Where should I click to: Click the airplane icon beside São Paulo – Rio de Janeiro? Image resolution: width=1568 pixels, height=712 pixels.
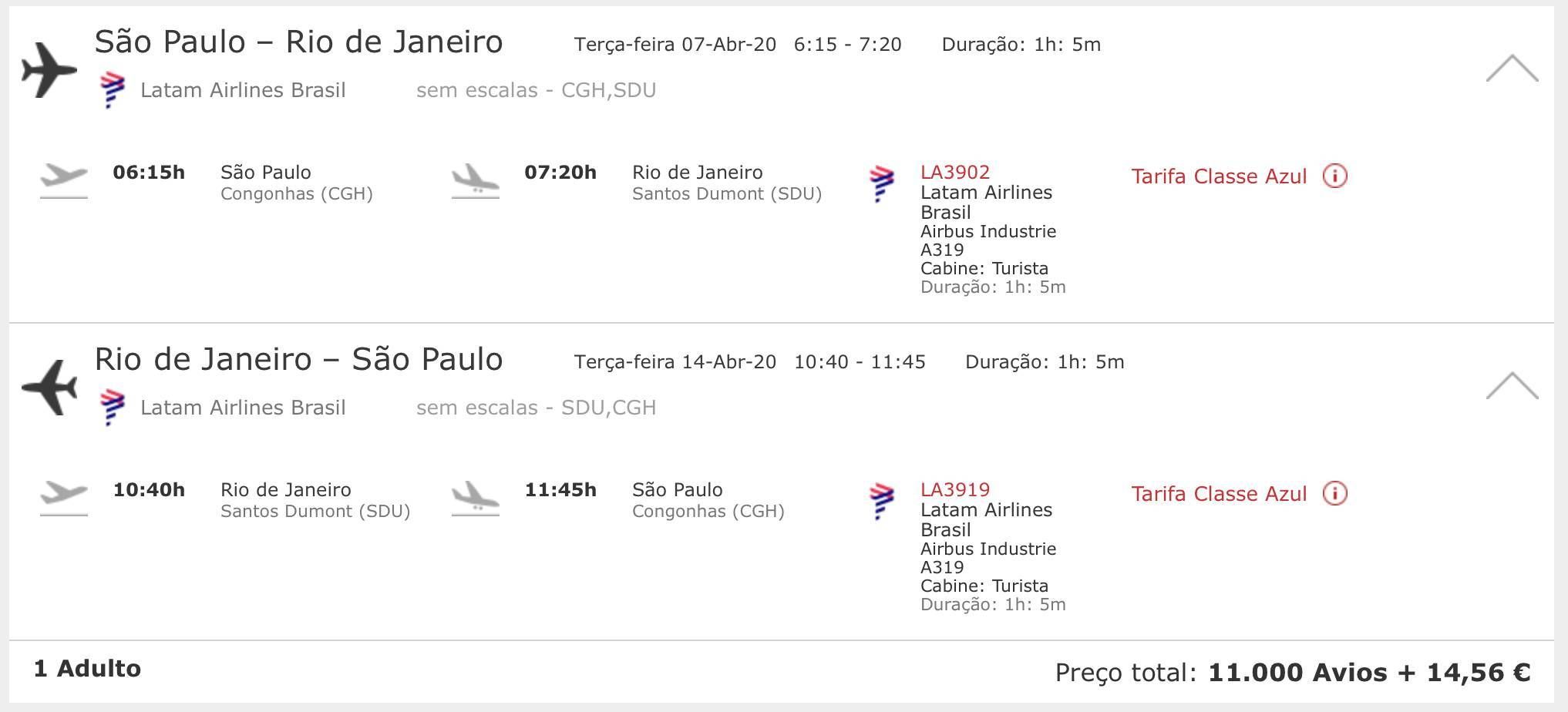[x=49, y=69]
